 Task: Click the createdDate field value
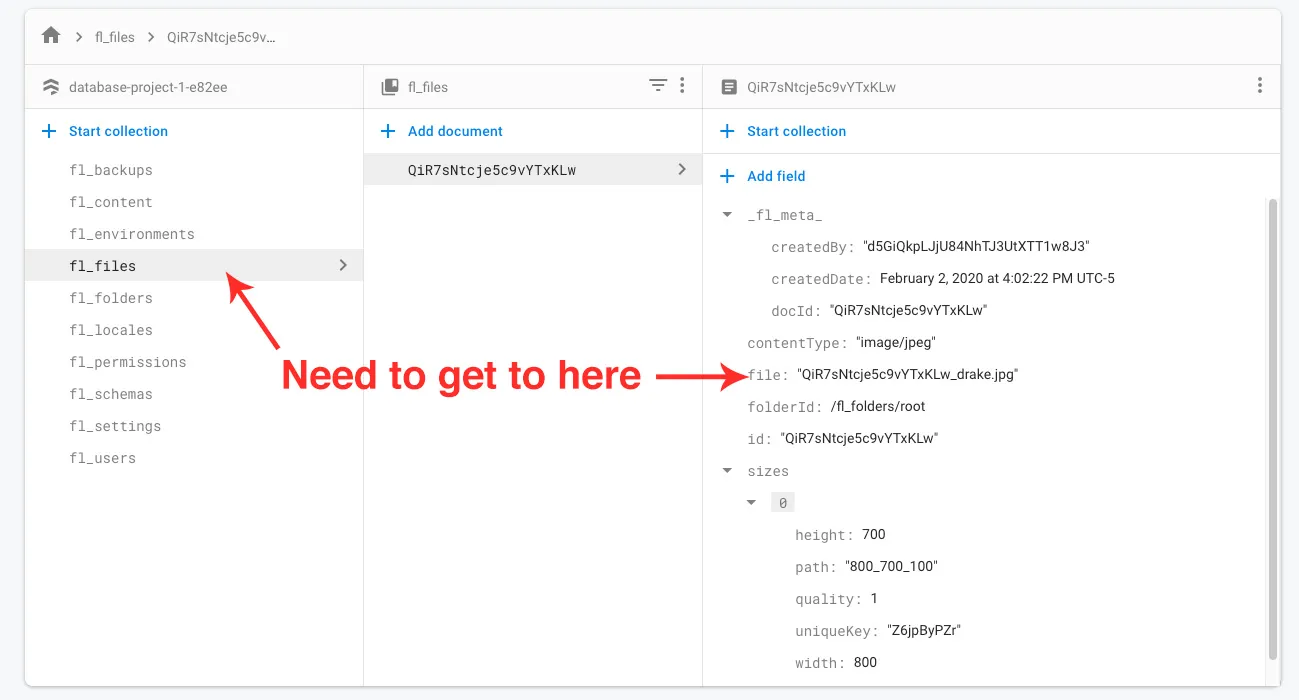point(997,278)
